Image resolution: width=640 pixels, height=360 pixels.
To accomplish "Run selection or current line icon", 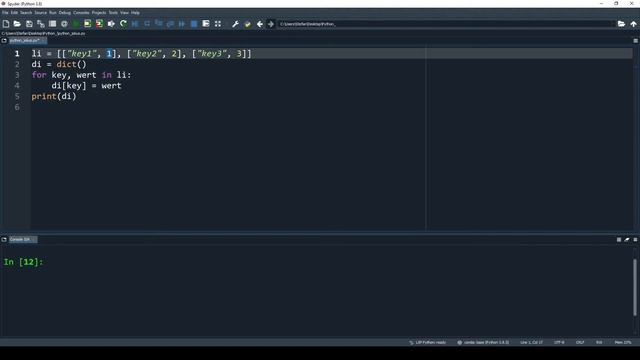I will tap(111, 24).
